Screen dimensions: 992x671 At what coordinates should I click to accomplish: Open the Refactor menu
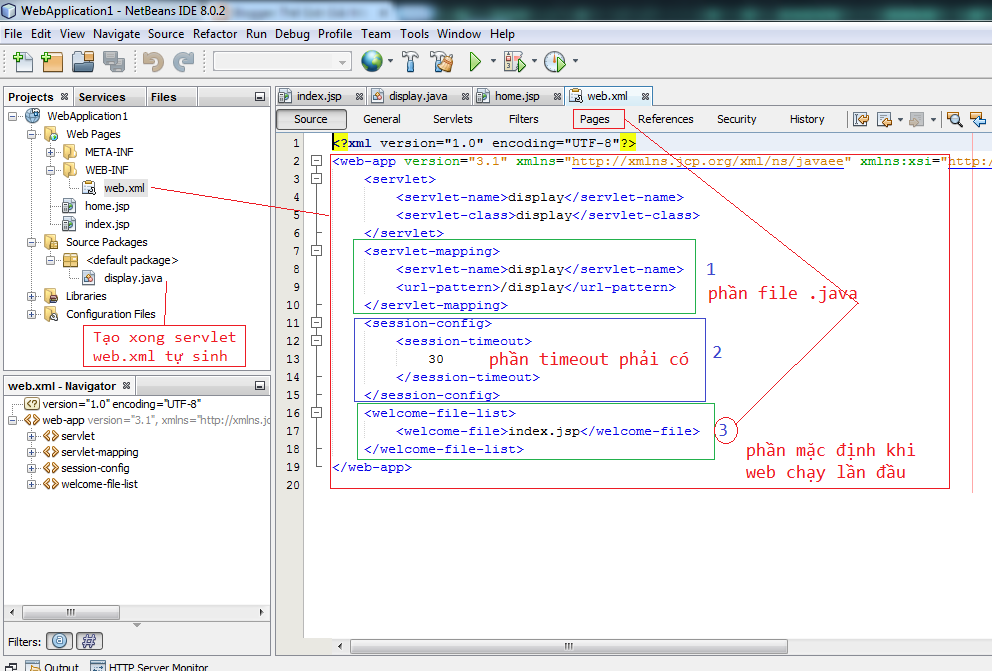point(214,33)
